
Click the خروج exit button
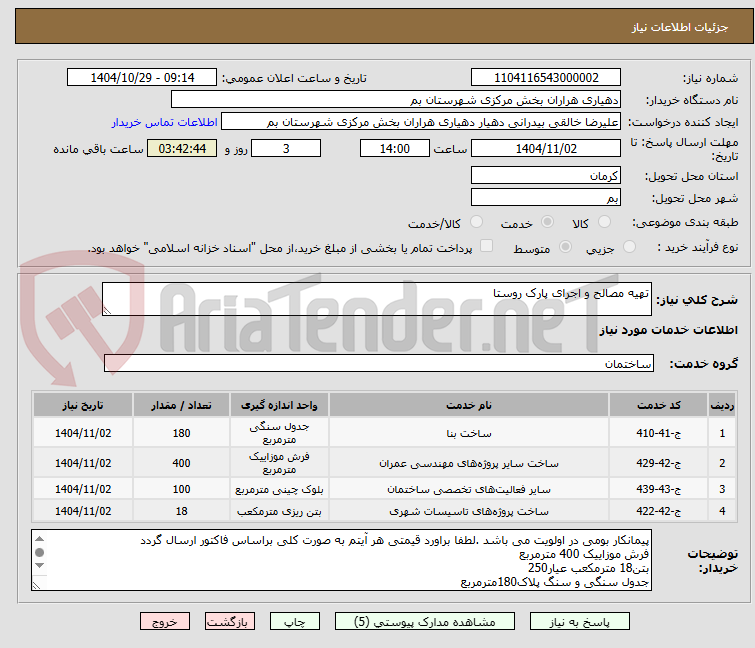[165, 621]
